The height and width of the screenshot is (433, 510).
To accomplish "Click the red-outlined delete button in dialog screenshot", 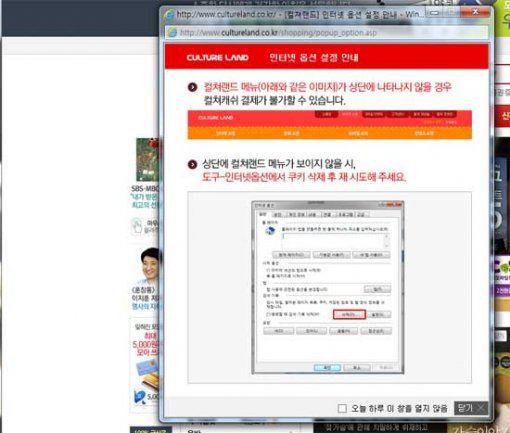I will [349, 314].
